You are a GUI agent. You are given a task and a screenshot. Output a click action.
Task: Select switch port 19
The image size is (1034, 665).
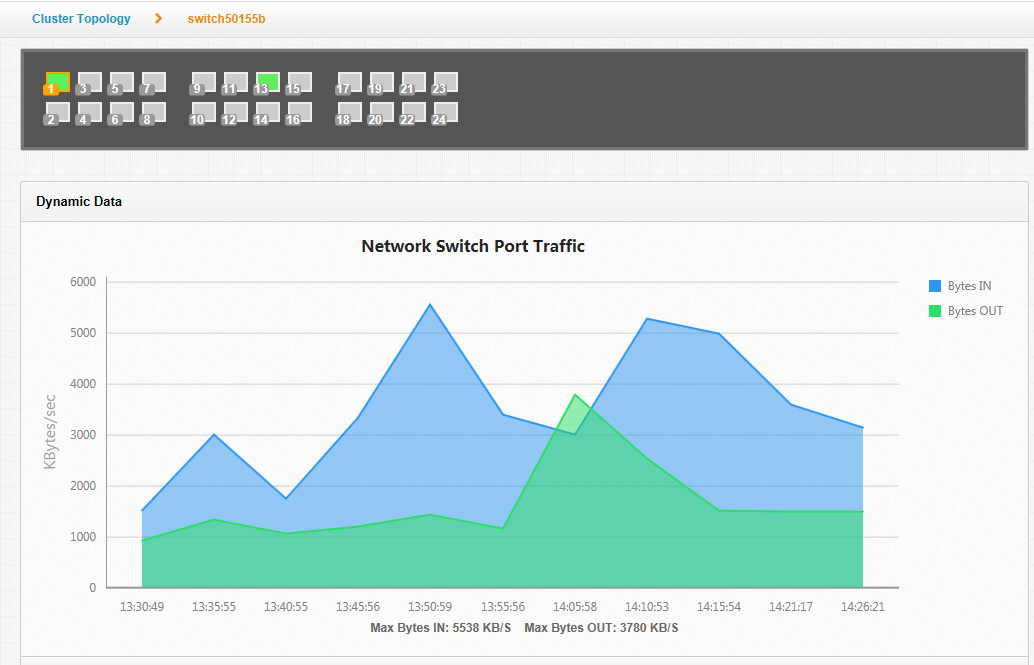pos(382,82)
